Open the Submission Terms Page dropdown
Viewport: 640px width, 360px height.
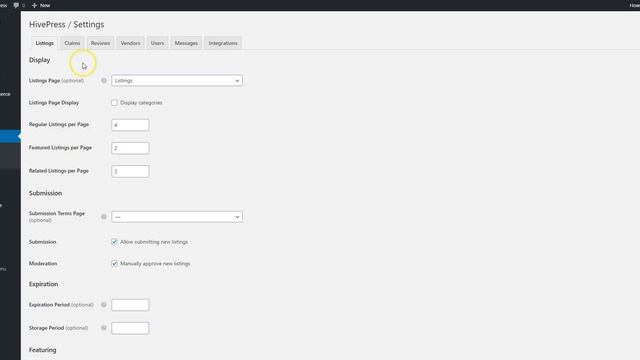coord(177,217)
